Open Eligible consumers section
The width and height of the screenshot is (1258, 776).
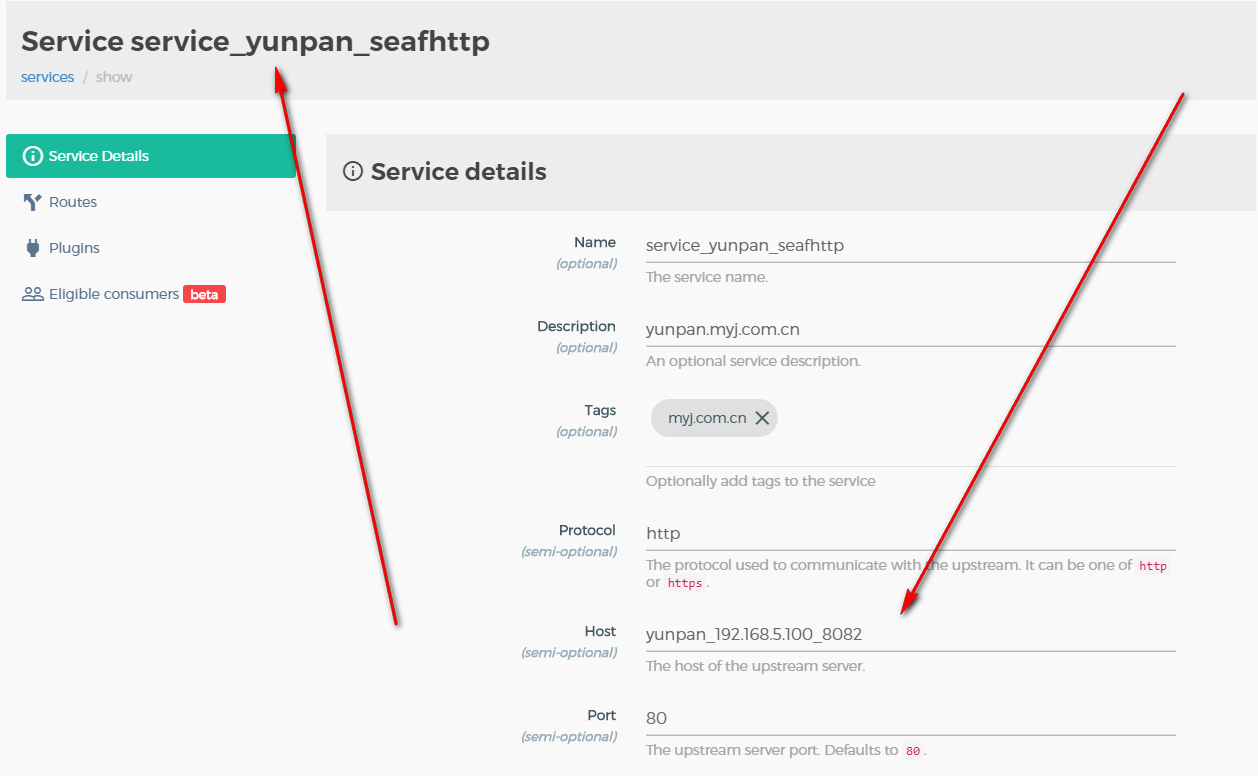pos(114,294)
